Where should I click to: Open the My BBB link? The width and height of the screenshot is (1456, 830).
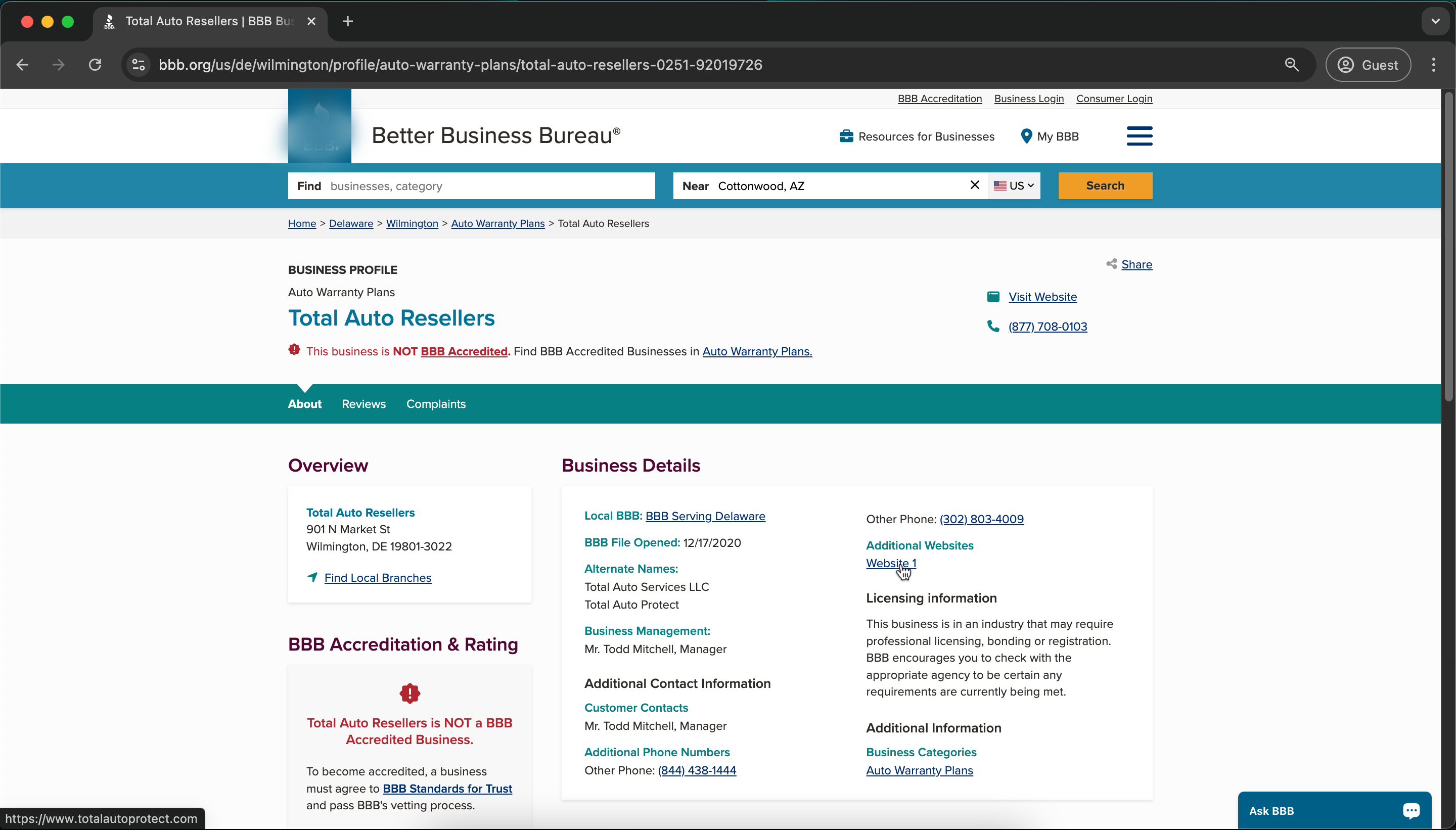point(1058,137)
